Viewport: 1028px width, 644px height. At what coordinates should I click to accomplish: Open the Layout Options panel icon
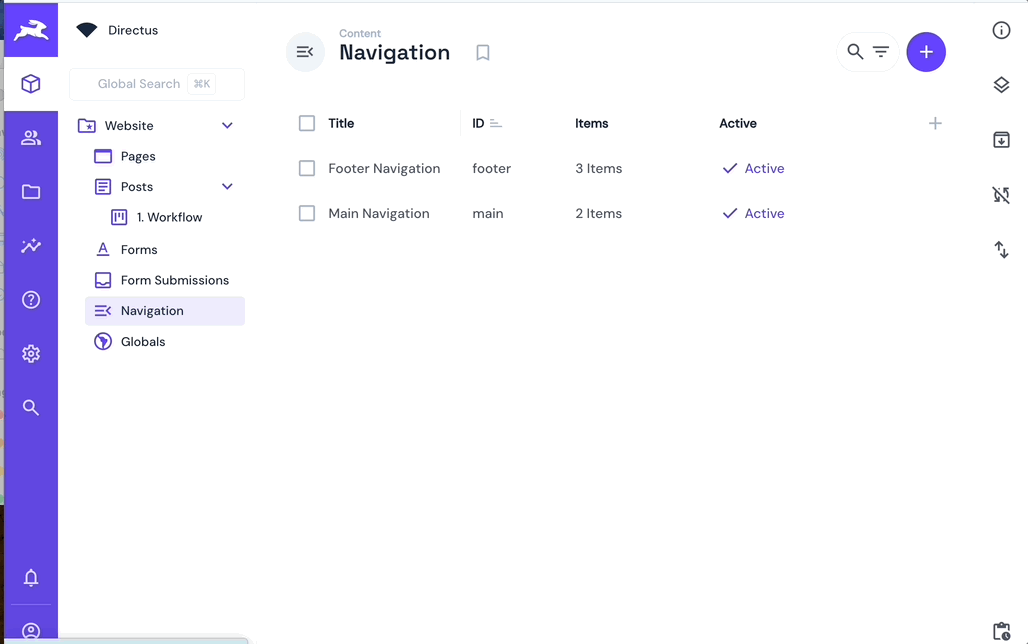click(1001, 84)
